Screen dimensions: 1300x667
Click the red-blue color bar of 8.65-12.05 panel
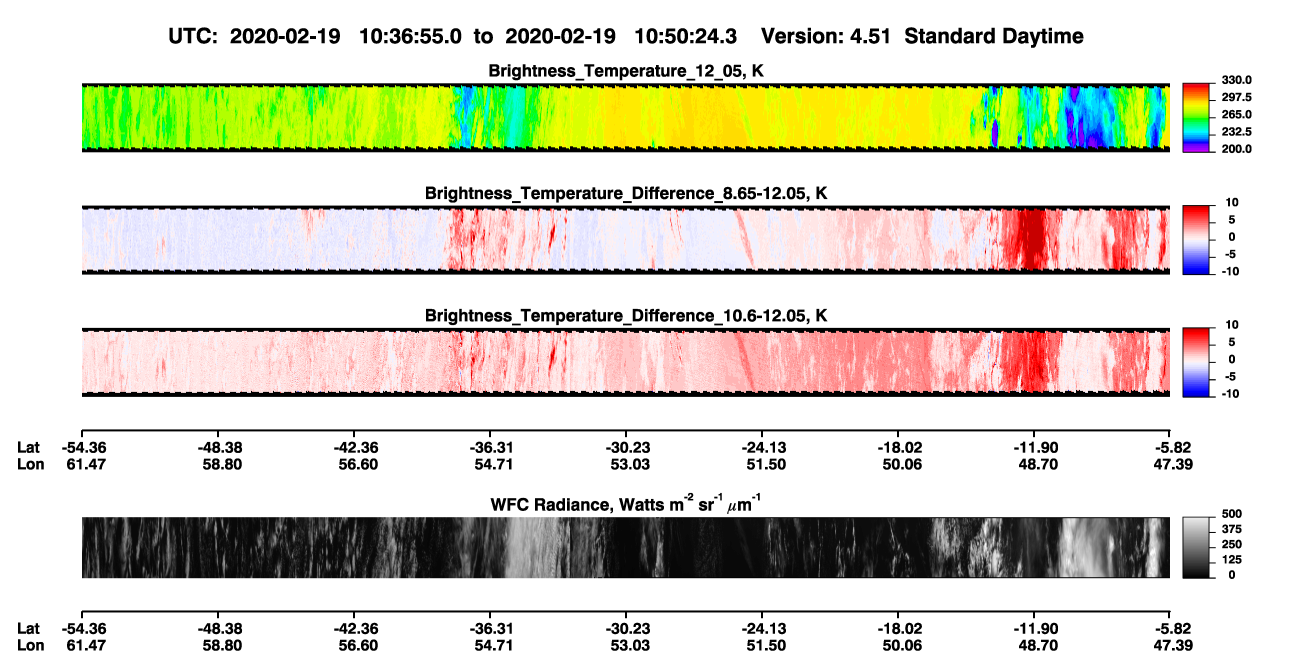point(1197,239)
